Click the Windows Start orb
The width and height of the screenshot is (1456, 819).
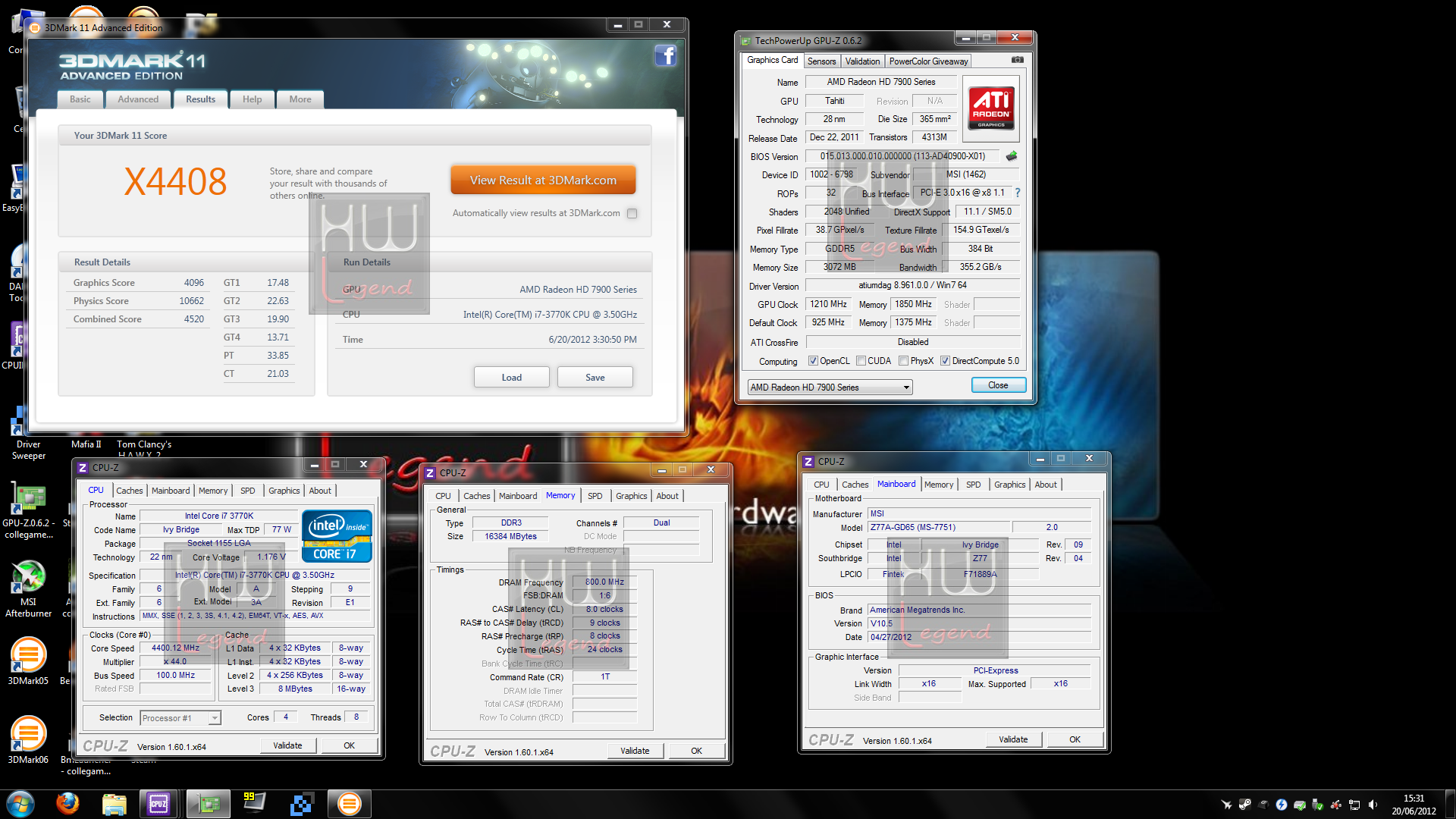(20, 804)
